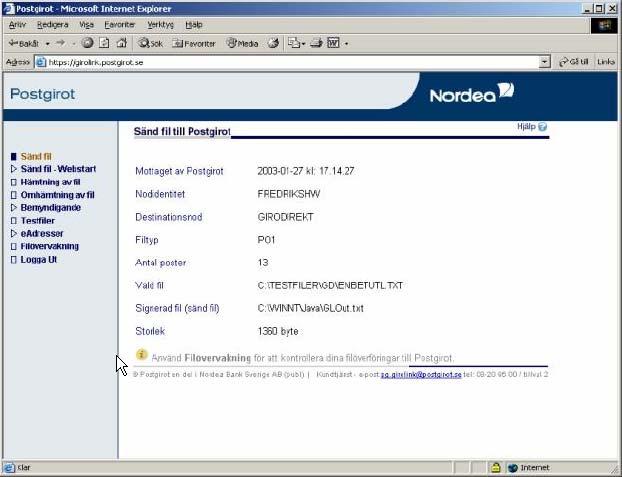Go back with the Bakåt button
Viewport: 622px width, 477px height.
(x=24, y=43)
